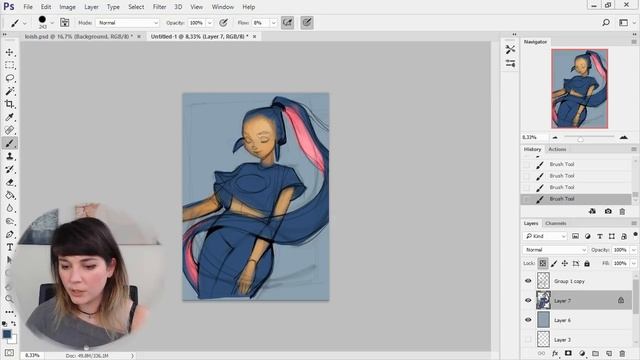Image resolution: width=640 pixels, height=360 pixels.
Task: Select the History Brush tool
Action: click(x=9, y=169)
